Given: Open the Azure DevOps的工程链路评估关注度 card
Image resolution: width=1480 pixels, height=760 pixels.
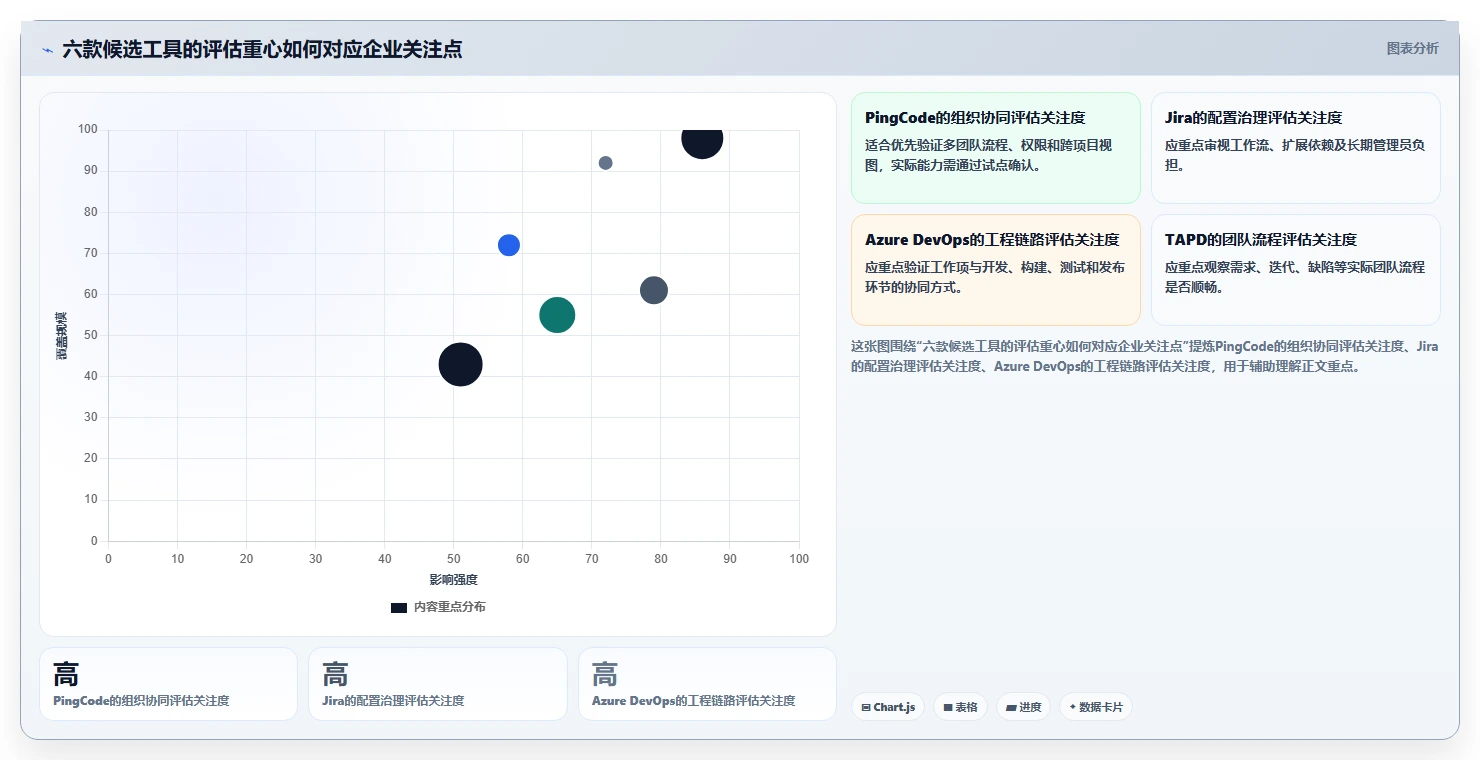Looking at the screenshot, I should 996,270.
